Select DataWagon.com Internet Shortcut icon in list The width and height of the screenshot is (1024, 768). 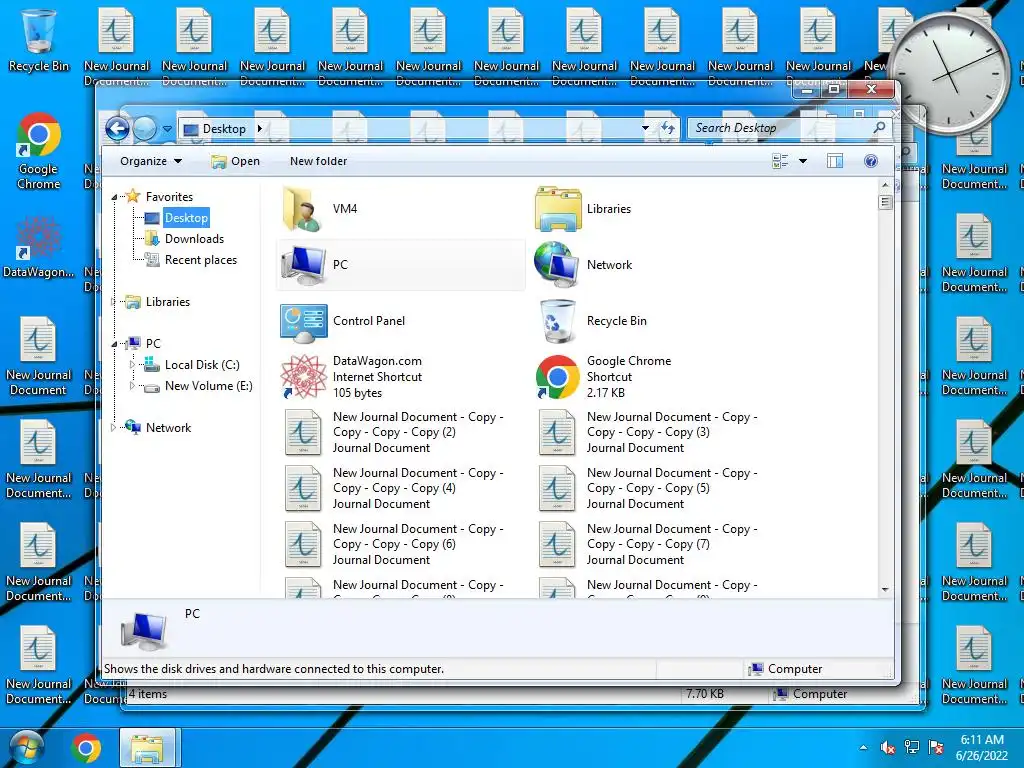(303, 377)
